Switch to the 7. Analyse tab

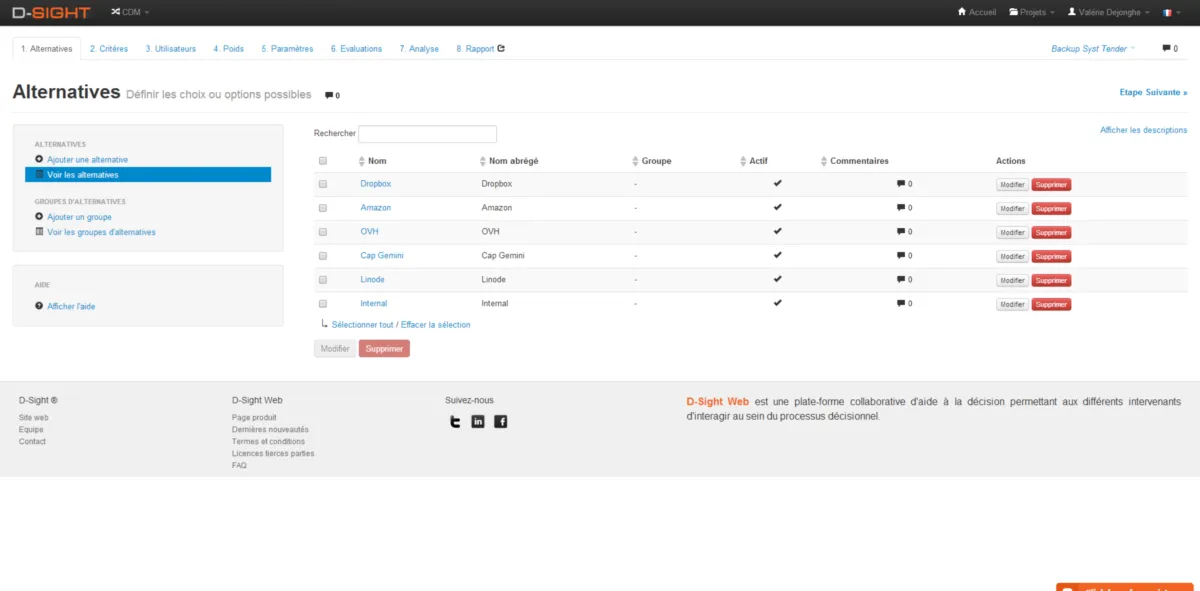click(x=419, y=48)
